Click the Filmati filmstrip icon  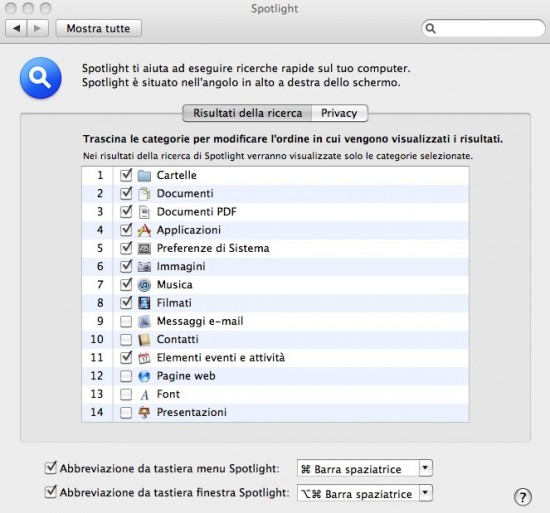point(144,303)
